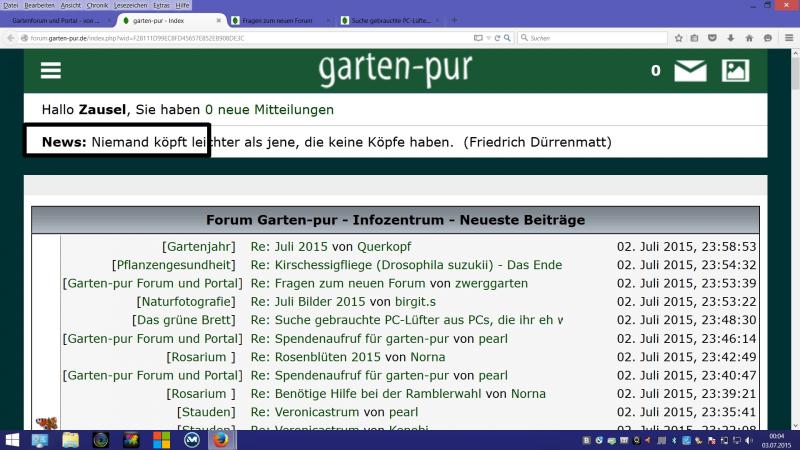Open the Firefox downloads arrow
This screenshot has height=450, width=800.
[729, 38]
